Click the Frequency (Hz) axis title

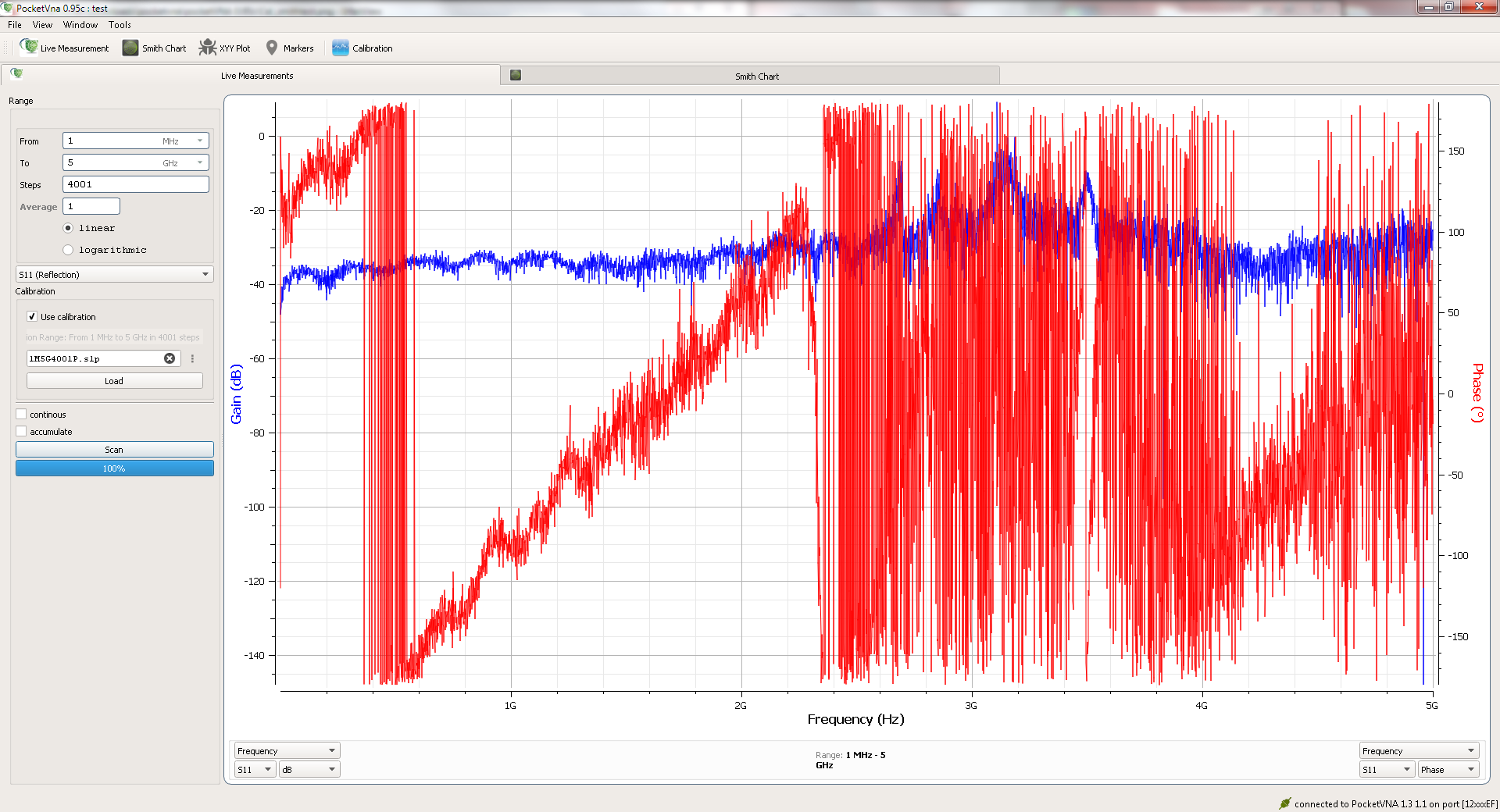pyautogui.click(x=855, y=719)
